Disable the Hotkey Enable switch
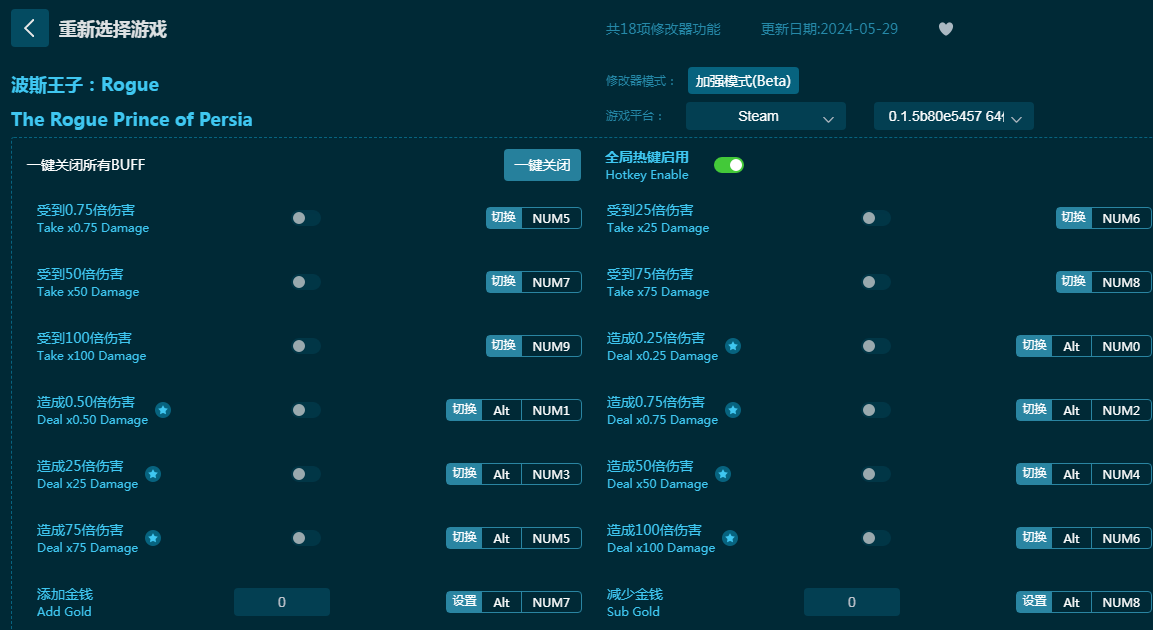 [729, 165]
